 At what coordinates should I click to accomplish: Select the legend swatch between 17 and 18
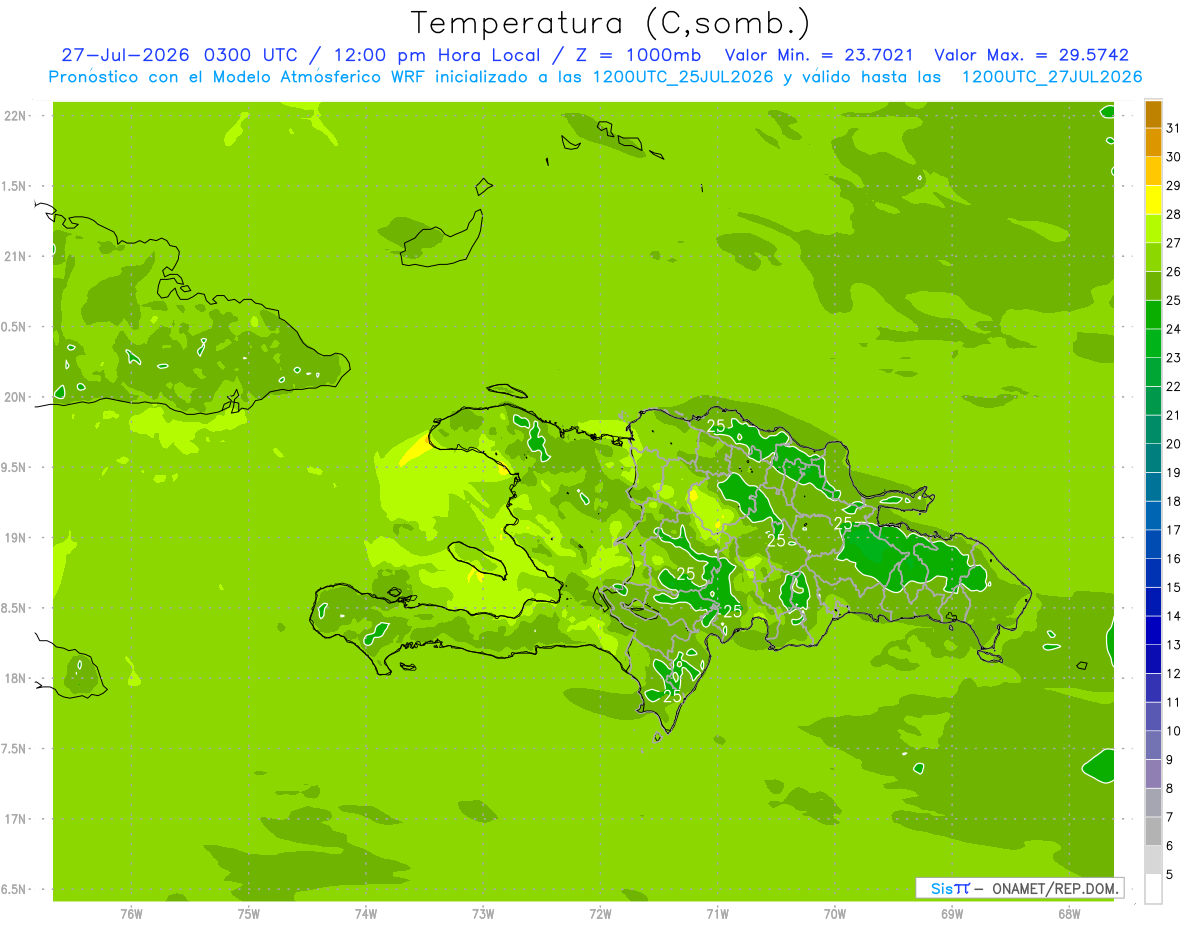pos(1153,516)
